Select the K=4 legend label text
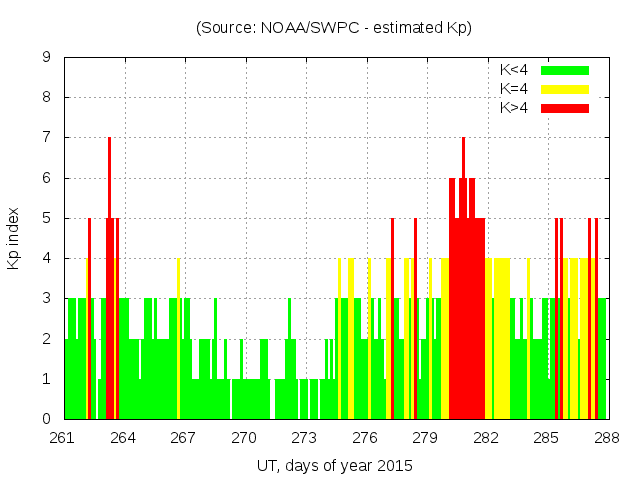Image resolution: width=640 pixels, height=480 pixels. pyautogui.click(x=514, y=89)
